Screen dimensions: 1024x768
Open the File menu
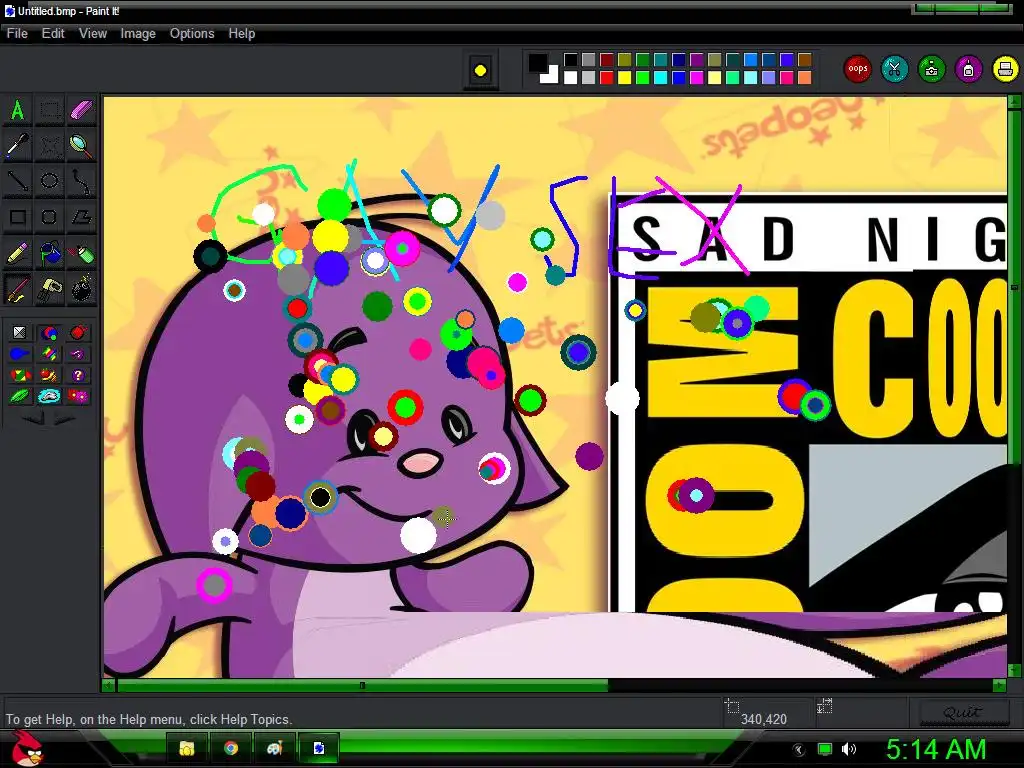(x=17, y=33)
